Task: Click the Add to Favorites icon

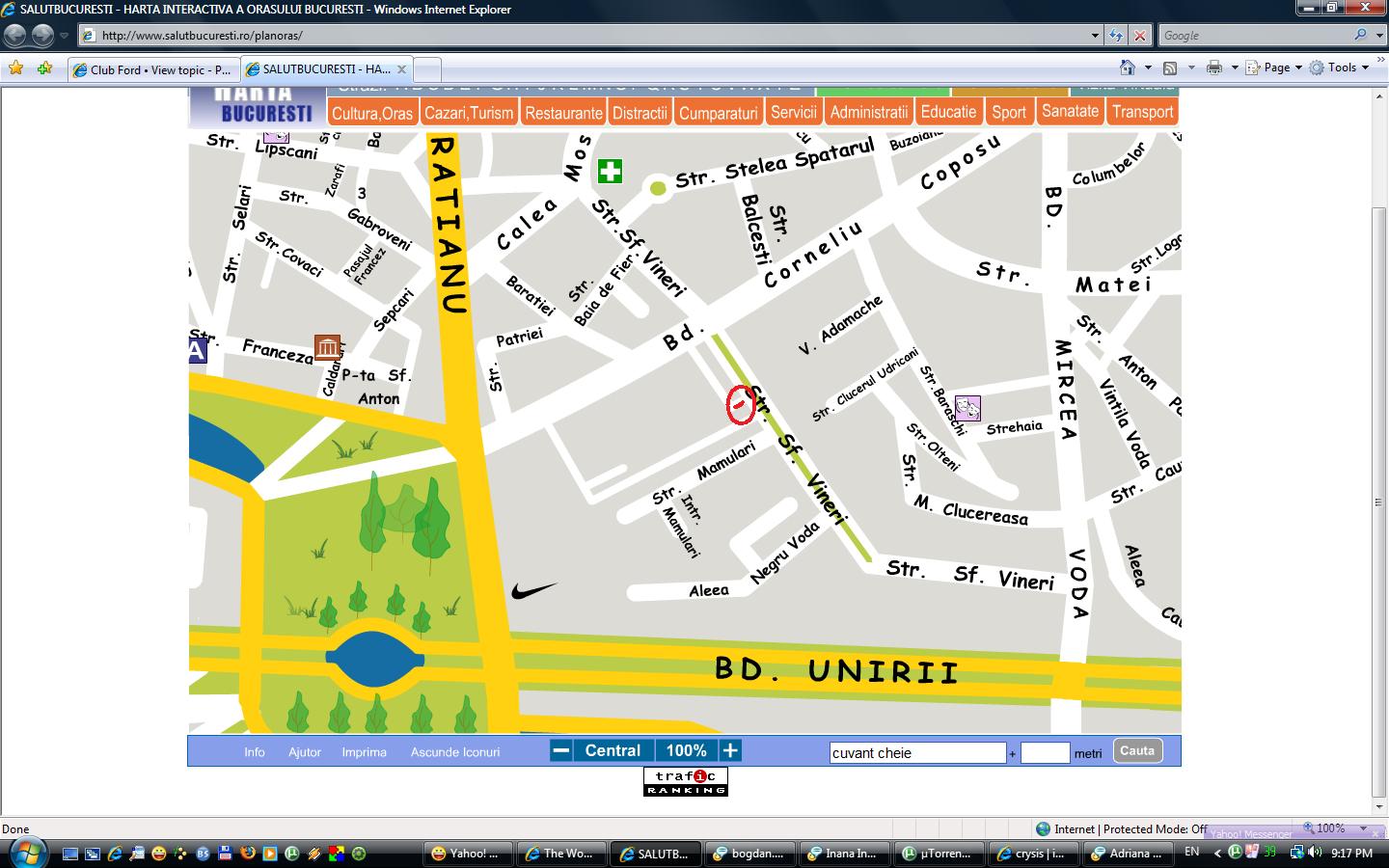Action: coord(44,68)
